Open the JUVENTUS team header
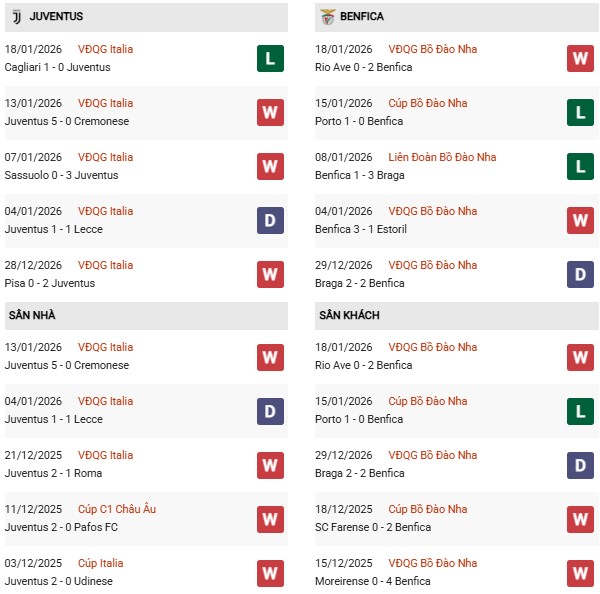Viewport: 600px width, 594px height. pyautogui.click(x=56, y=17)
